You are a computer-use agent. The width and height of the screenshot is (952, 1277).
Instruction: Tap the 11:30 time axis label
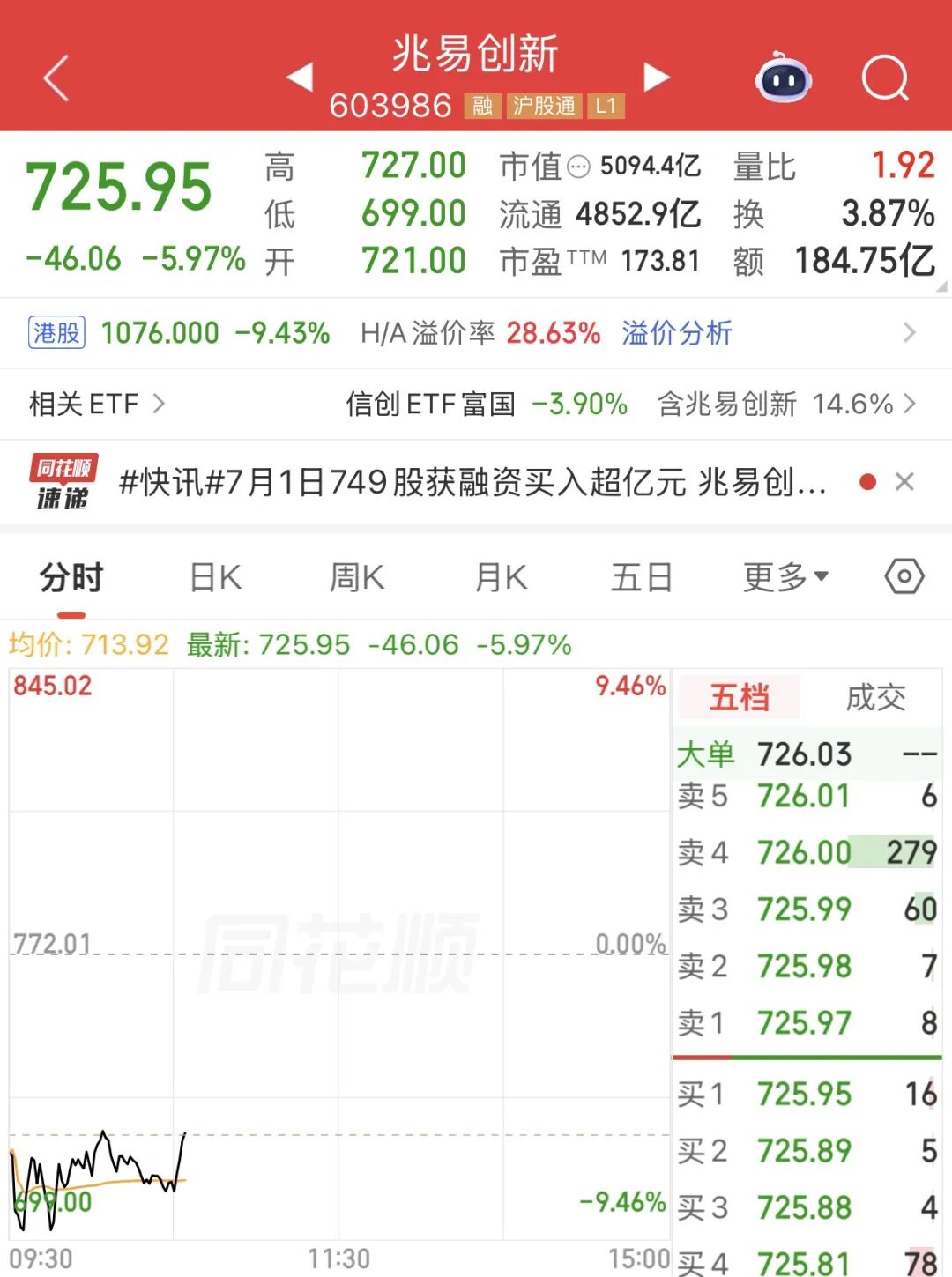(338, 1258)
